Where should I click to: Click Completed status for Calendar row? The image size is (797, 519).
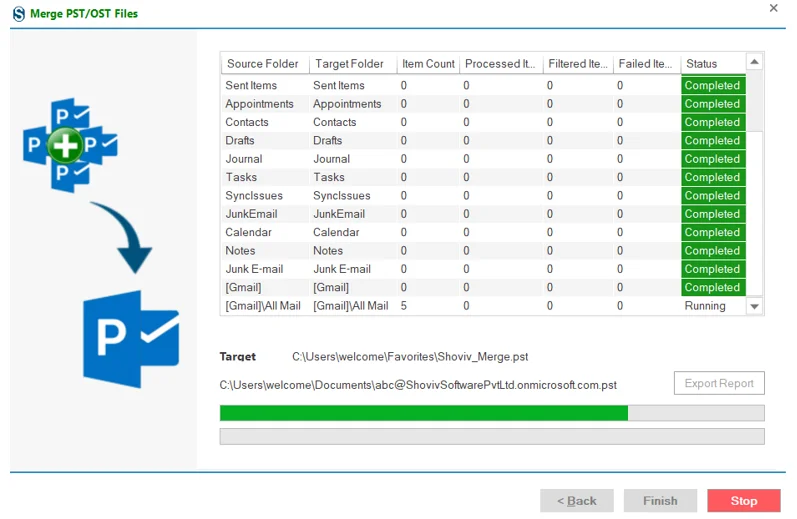pos(713,232)
